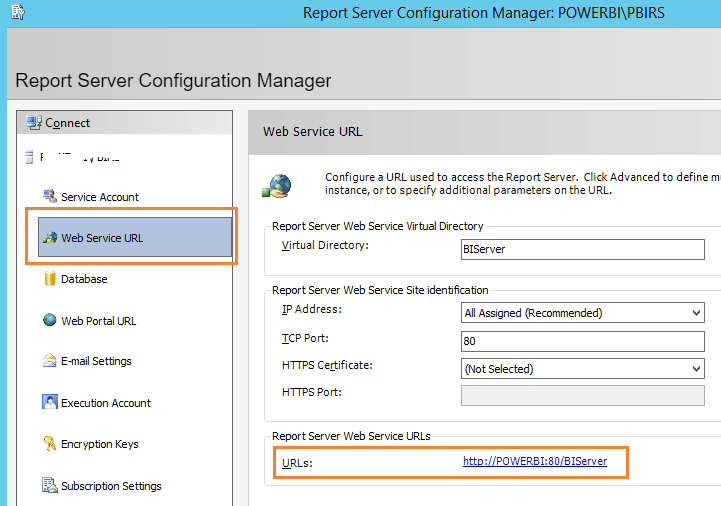Click the Connect icon in the sidebar
721x506 pixels.
pos(34,123)
